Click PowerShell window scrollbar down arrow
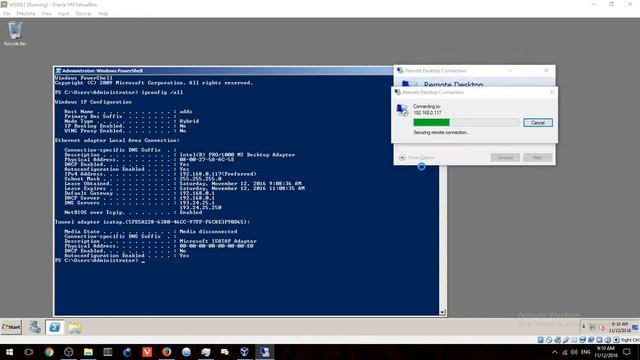Viewport: 640px width, 360px height. coord(442,312)
